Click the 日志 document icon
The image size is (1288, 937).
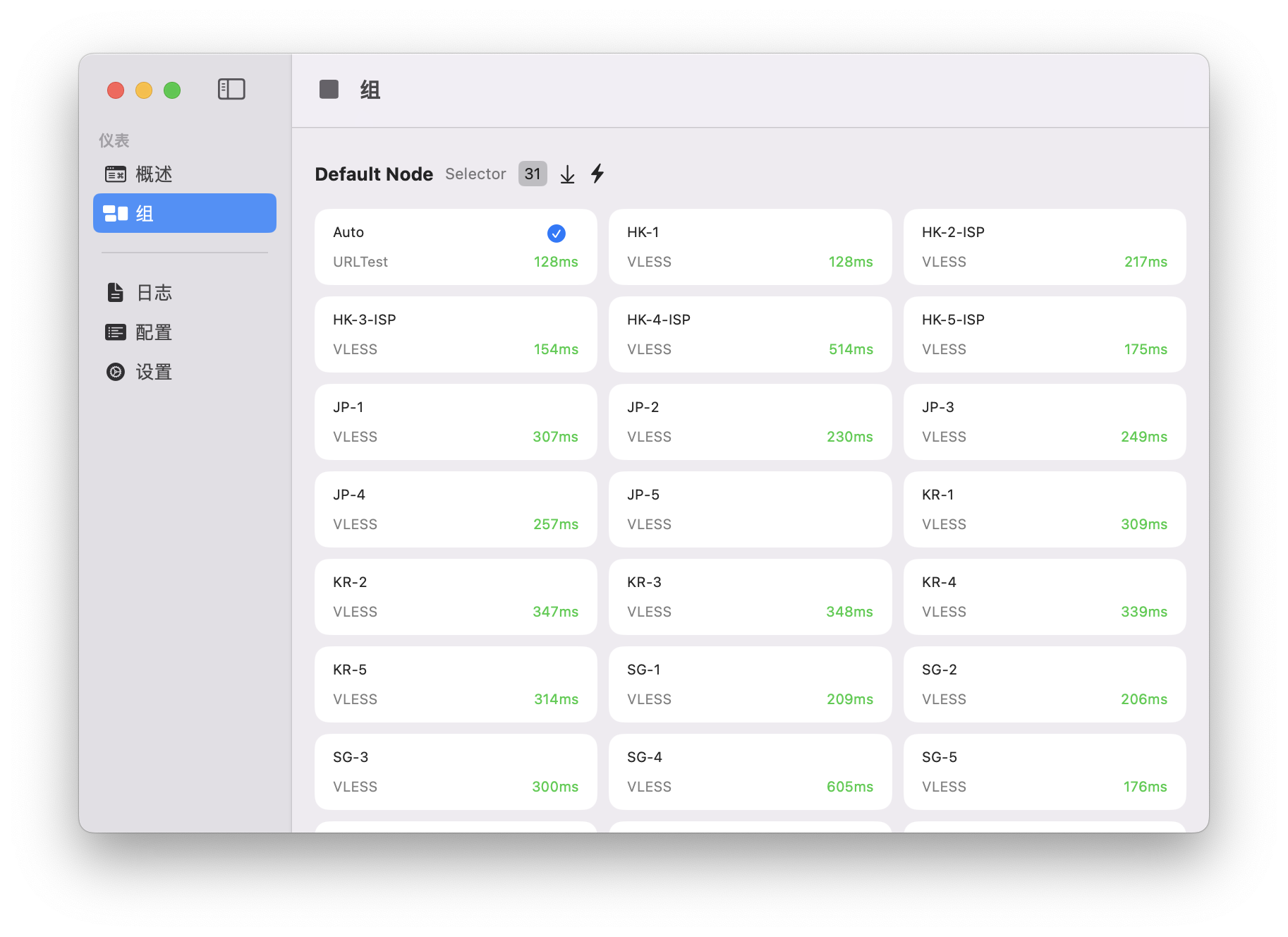115,292
